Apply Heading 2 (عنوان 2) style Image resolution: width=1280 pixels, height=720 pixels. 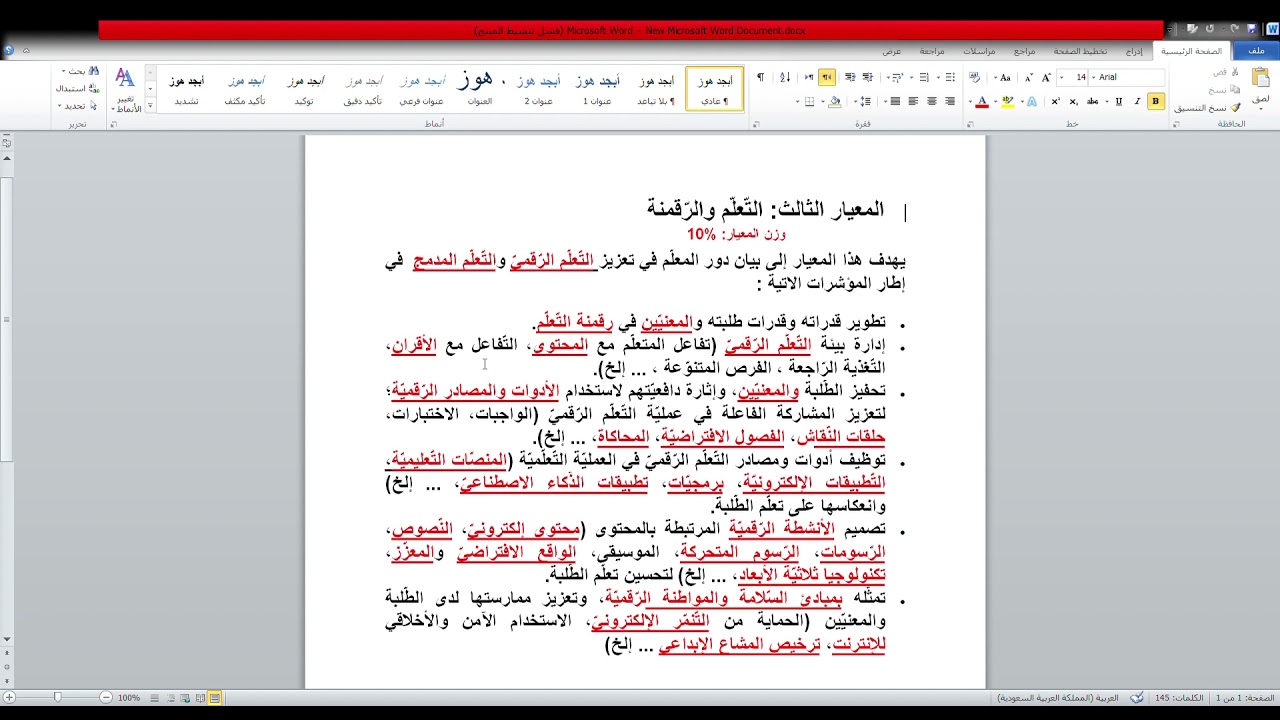538,89
